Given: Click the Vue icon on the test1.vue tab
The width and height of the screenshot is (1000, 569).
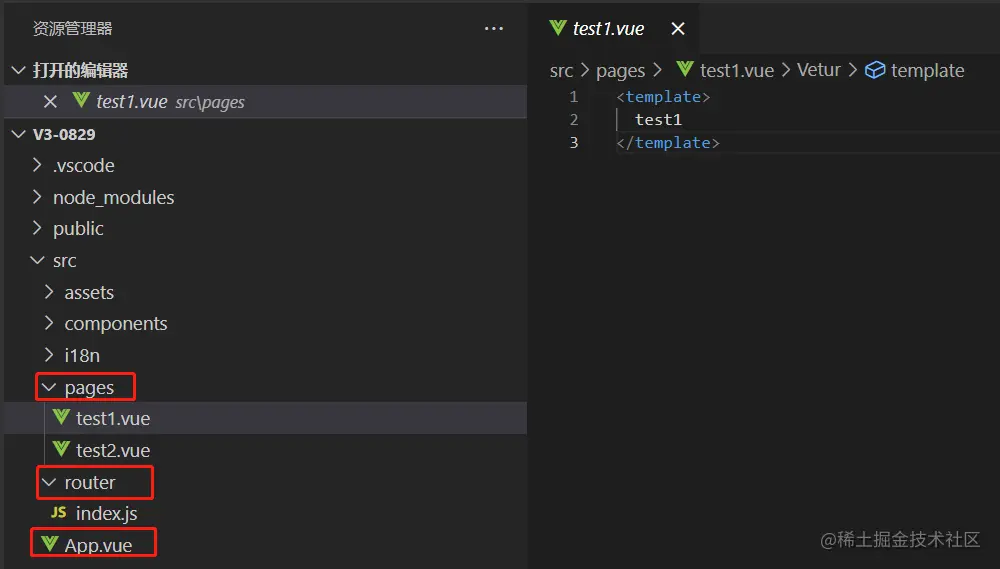Looking at the screenshot, I should [x=558, y=28].
